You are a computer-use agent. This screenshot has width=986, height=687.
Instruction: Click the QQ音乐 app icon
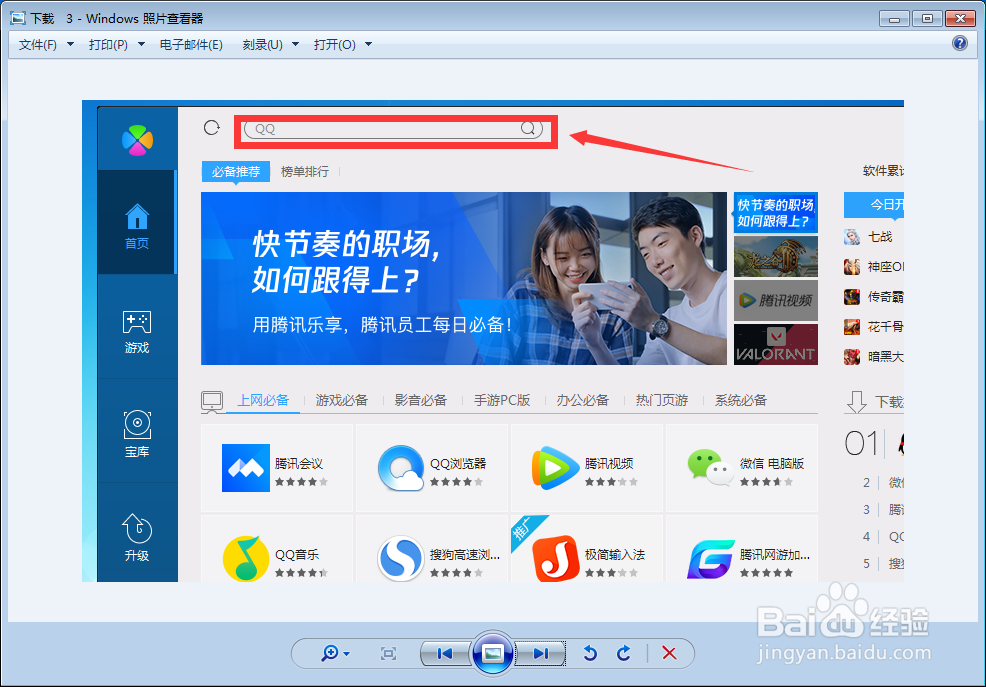point(246,559)
